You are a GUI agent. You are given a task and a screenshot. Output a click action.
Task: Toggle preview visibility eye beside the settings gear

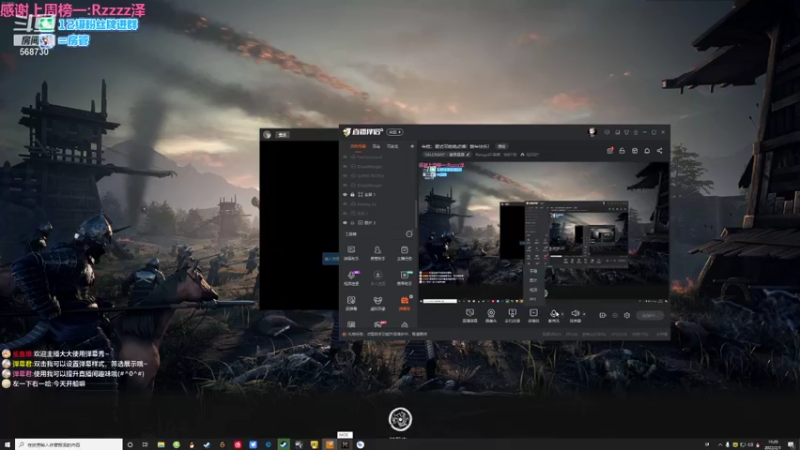(615, 315)
